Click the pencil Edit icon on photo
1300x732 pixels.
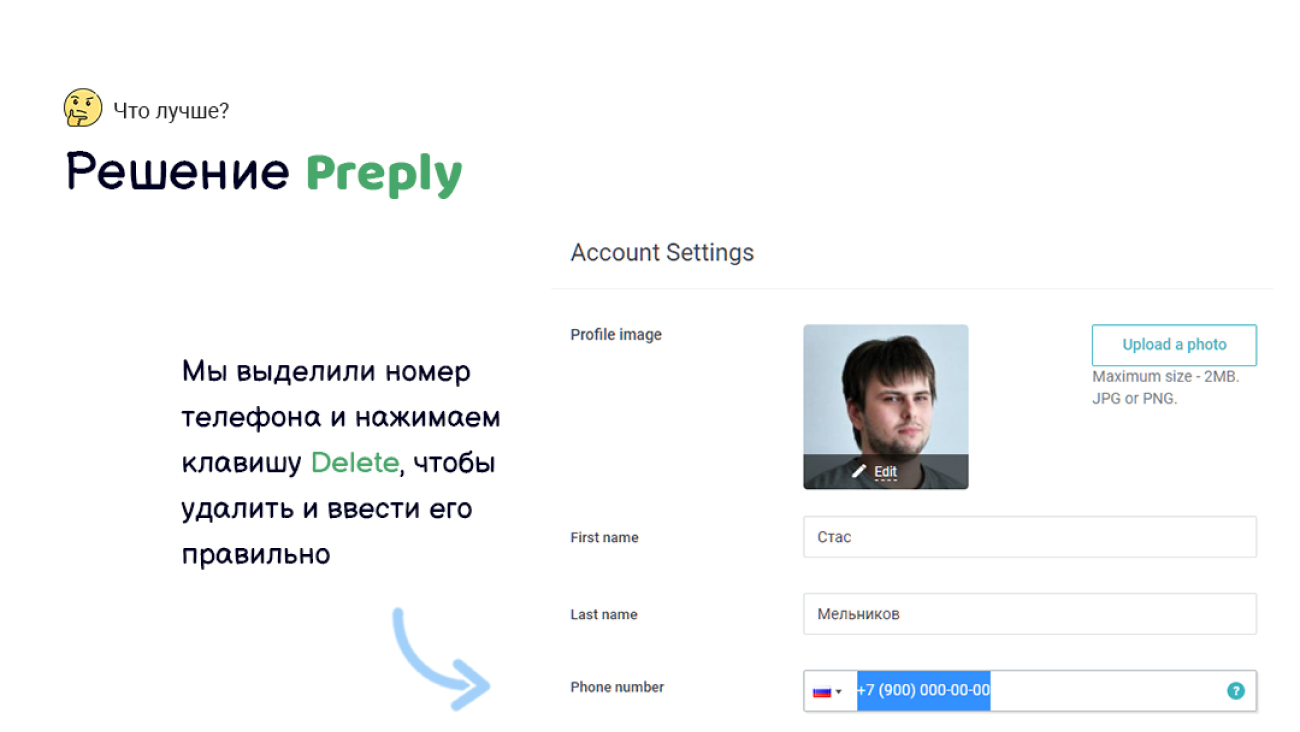tap(858, 471)
